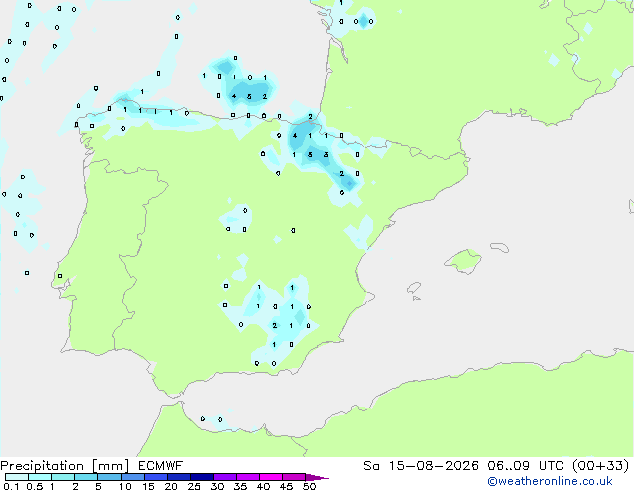Click the legend arrow tip beyond 50 mm
Screen dimensions: 634x490
pyautogui.click(x=317, y=477)
